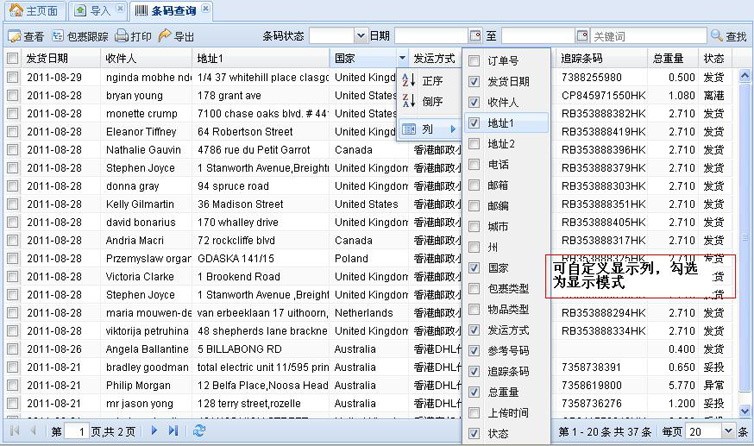The height and width of the screenshot is (446, 754).
Task: Go to the first page
Action: click(14, 431)
